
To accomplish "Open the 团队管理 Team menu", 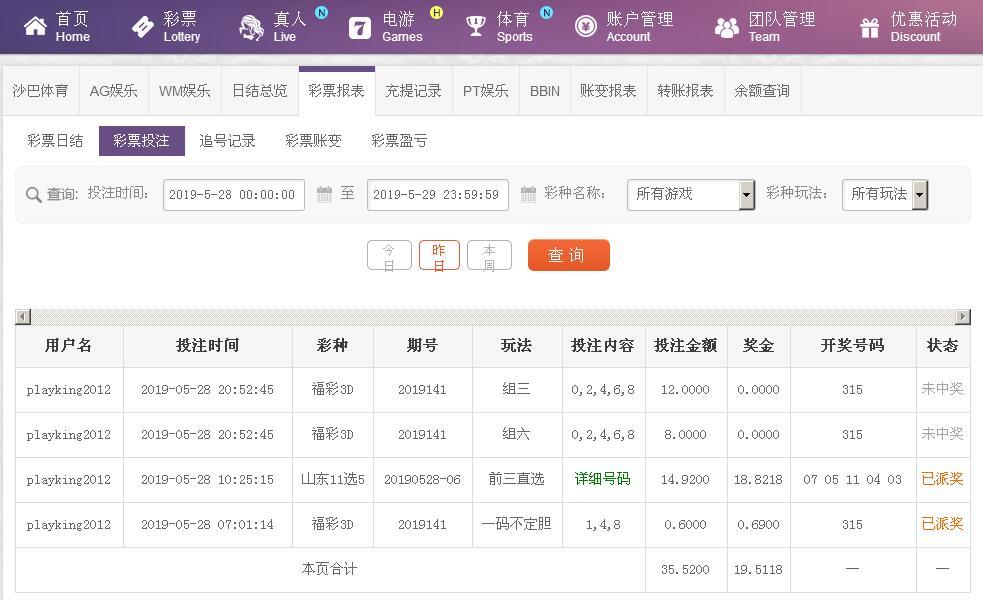I will click(x=765, y=27).
